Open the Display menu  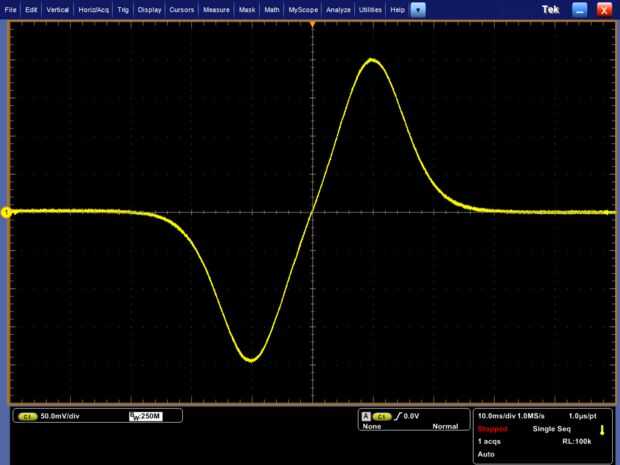(x=149, y=9)
